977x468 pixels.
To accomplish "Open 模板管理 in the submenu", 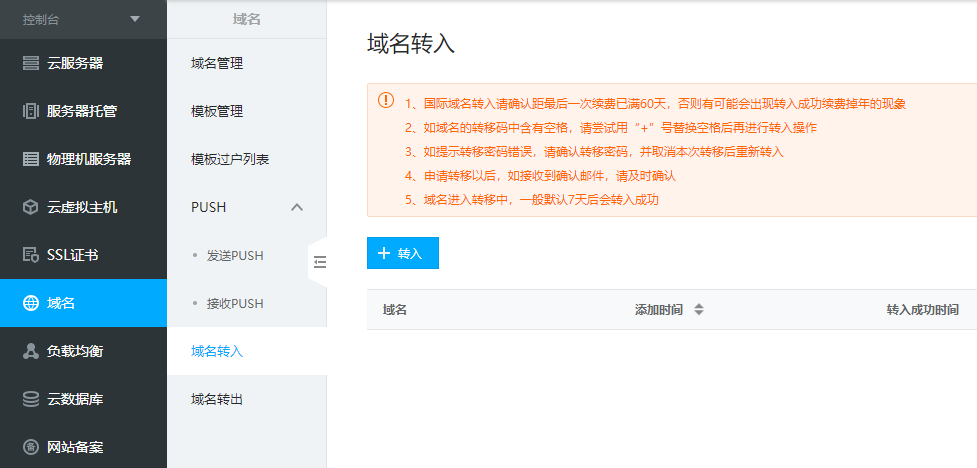I will 217,111.
